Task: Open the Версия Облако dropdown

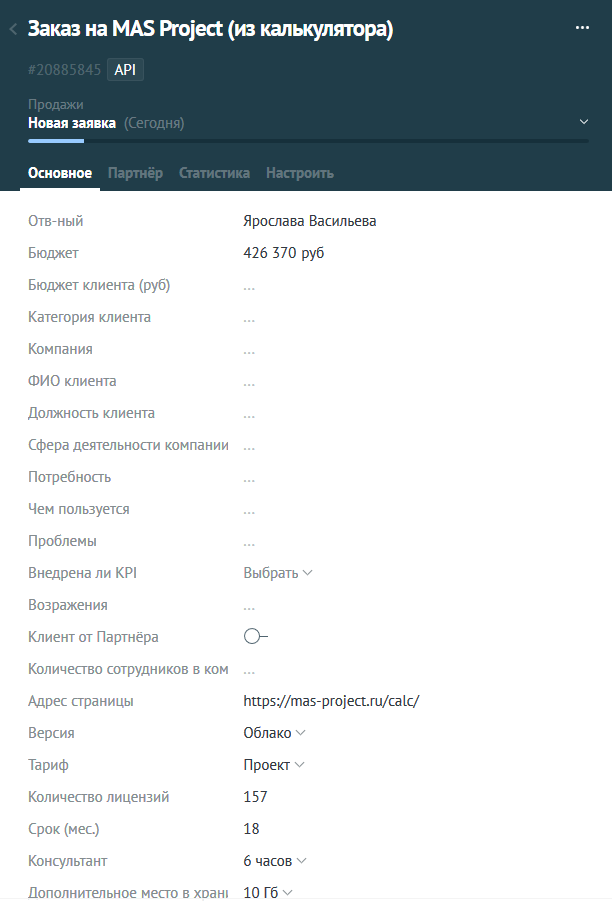Action: (x=274, y=733)
